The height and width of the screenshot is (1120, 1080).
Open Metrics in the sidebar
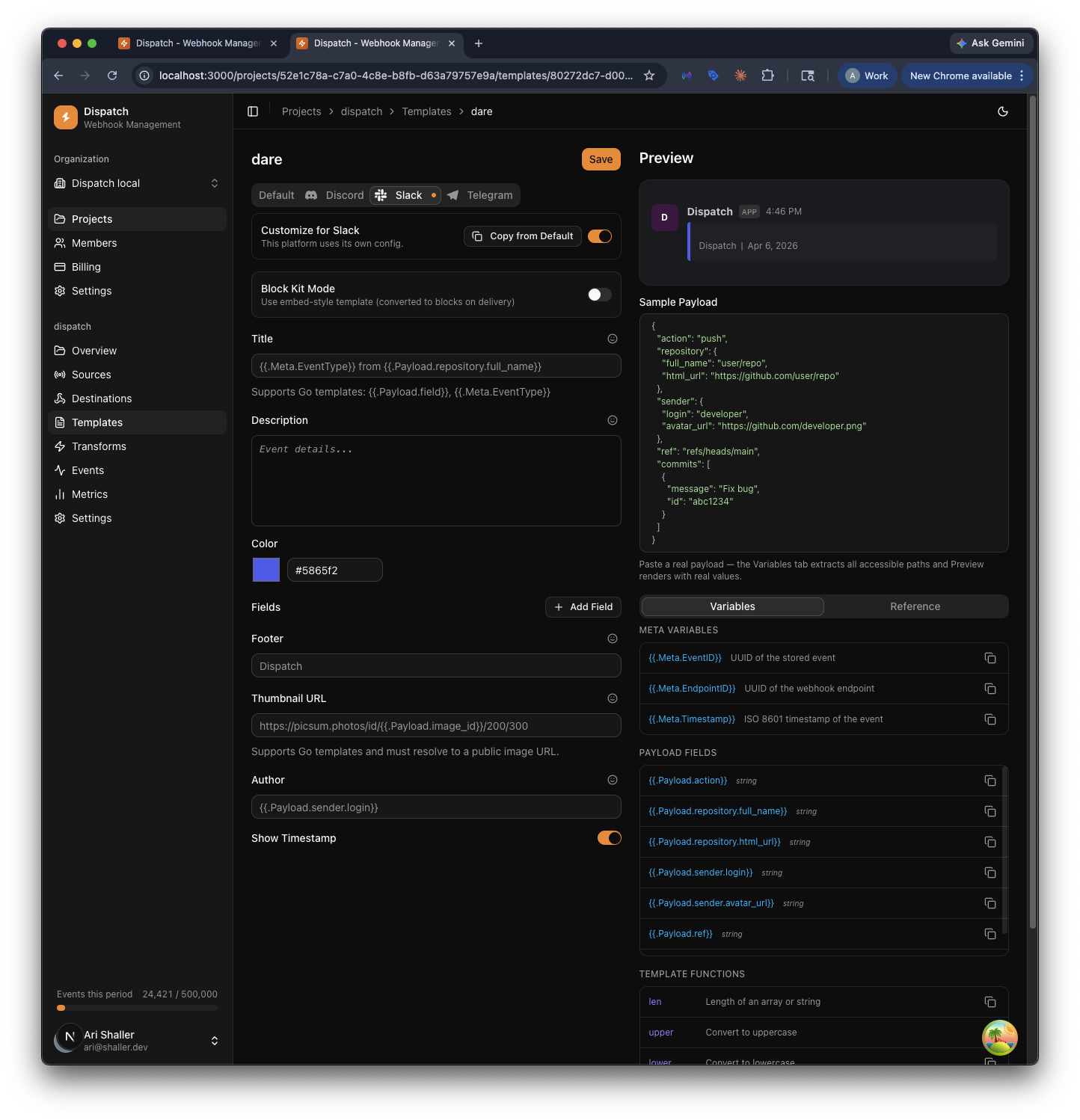point(138,494)
